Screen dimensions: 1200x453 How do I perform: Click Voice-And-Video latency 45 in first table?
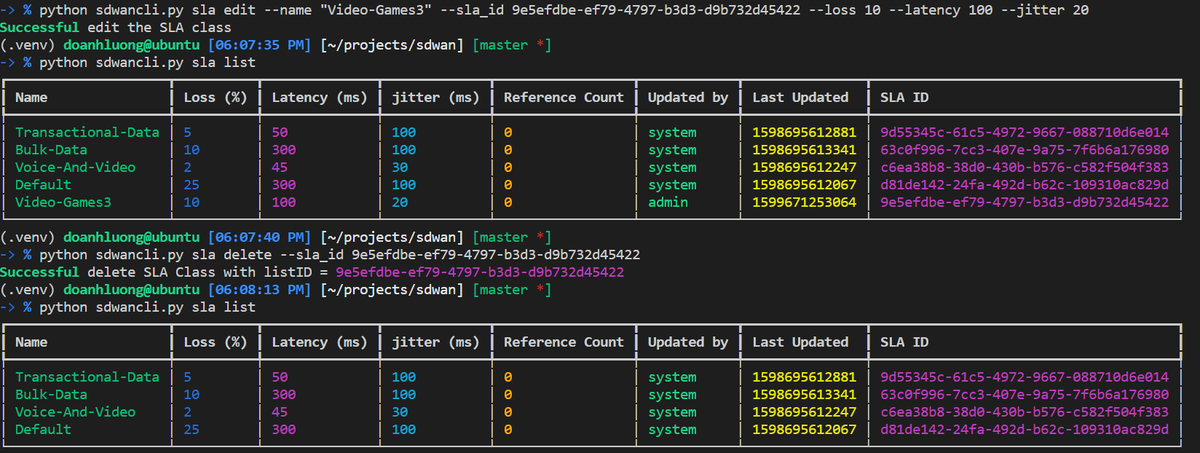pyautogui.click(x=279, y=167)
